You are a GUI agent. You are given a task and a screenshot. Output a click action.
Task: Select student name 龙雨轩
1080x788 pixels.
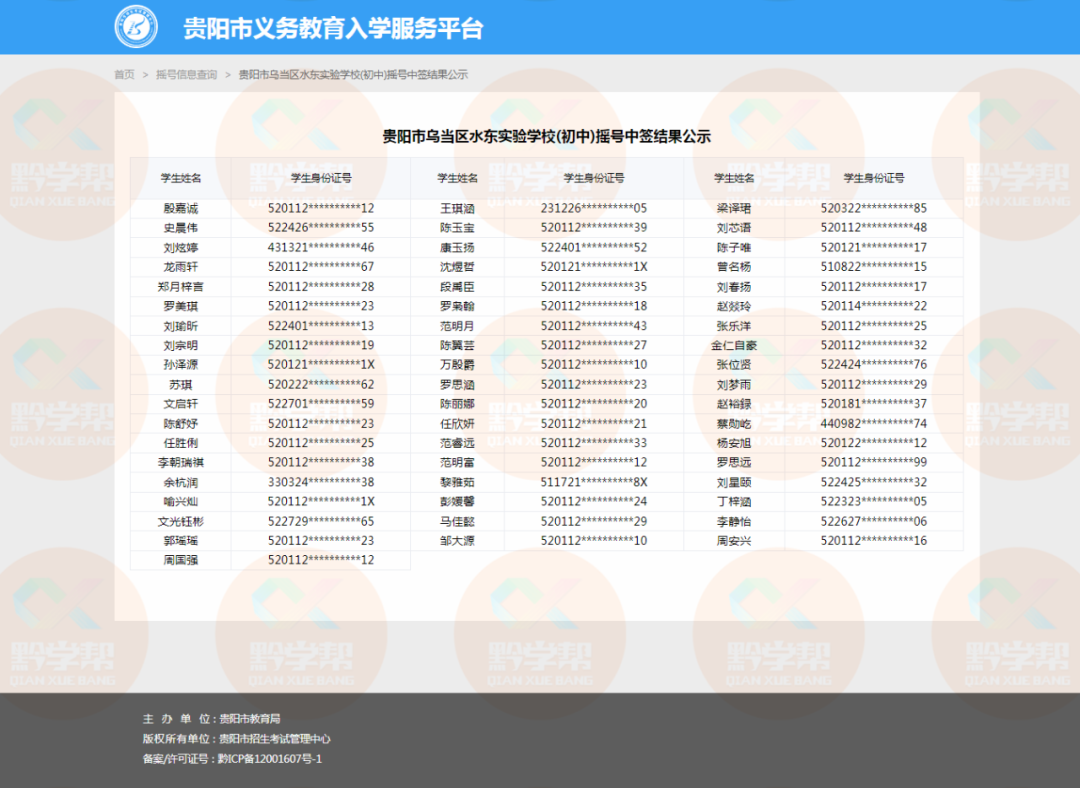click(x=180, y=267)
